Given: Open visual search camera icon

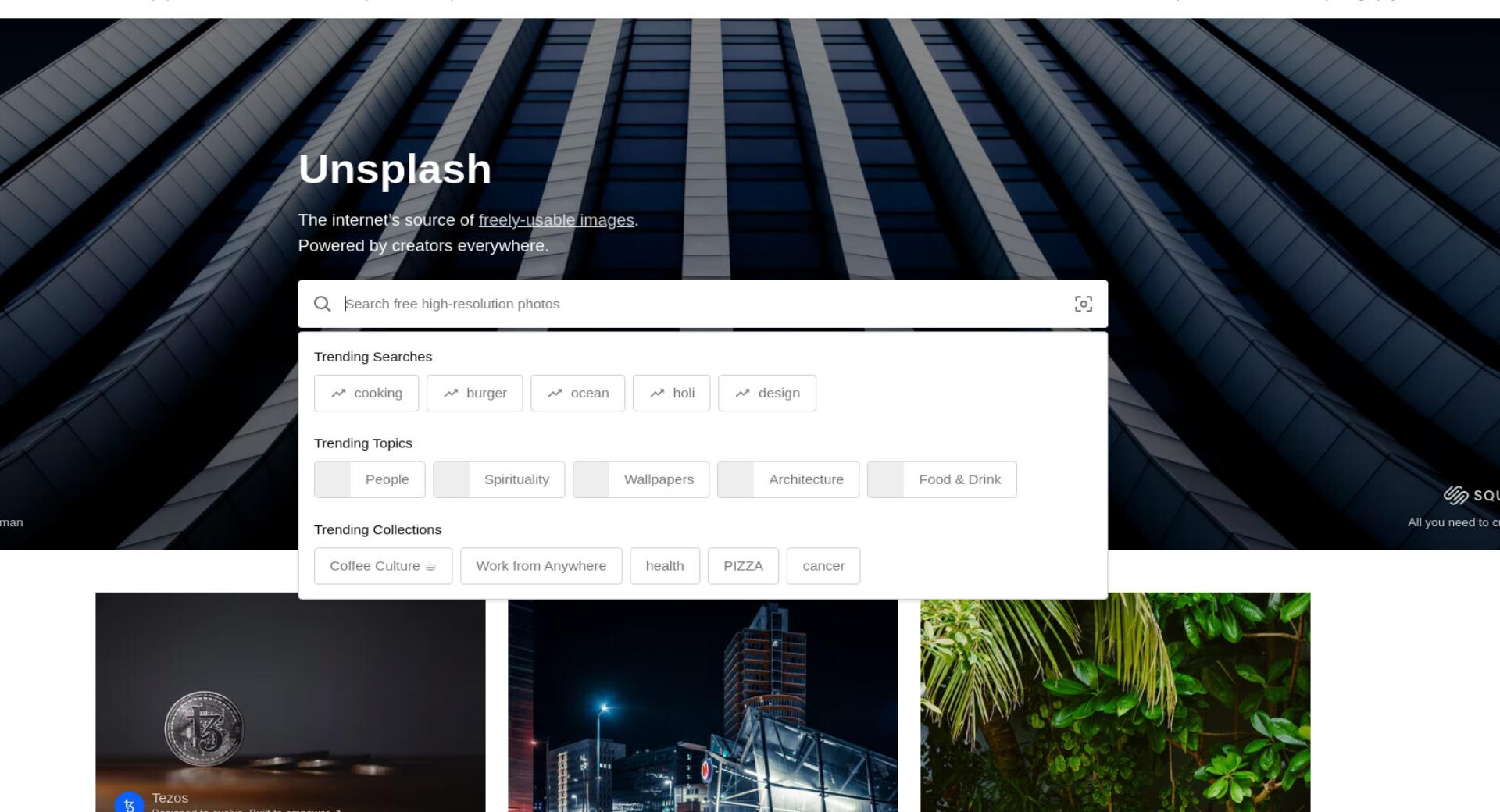Looking at the screenshot, I should (x=1083, y=304).
